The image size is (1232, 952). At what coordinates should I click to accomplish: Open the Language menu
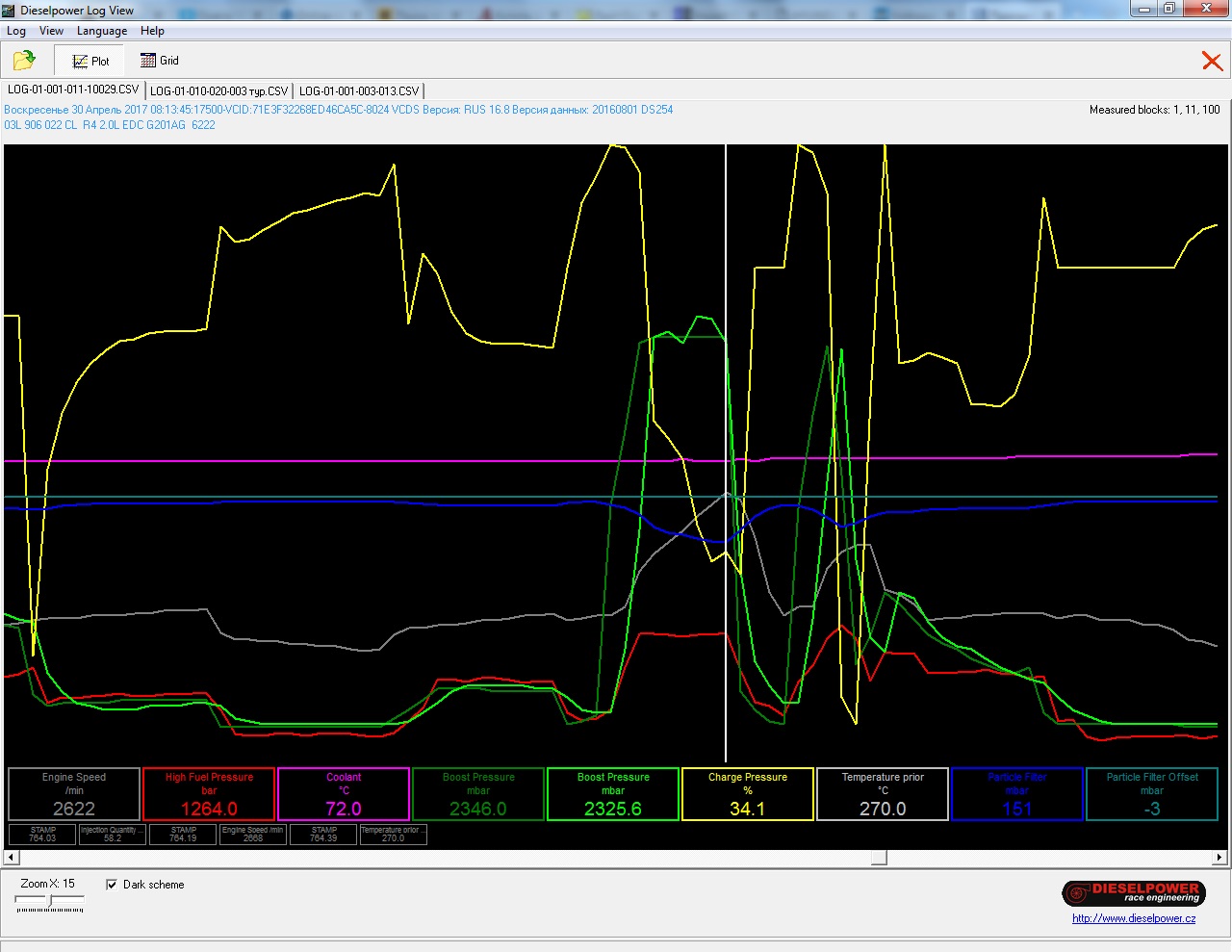click(x=102, y=31)
